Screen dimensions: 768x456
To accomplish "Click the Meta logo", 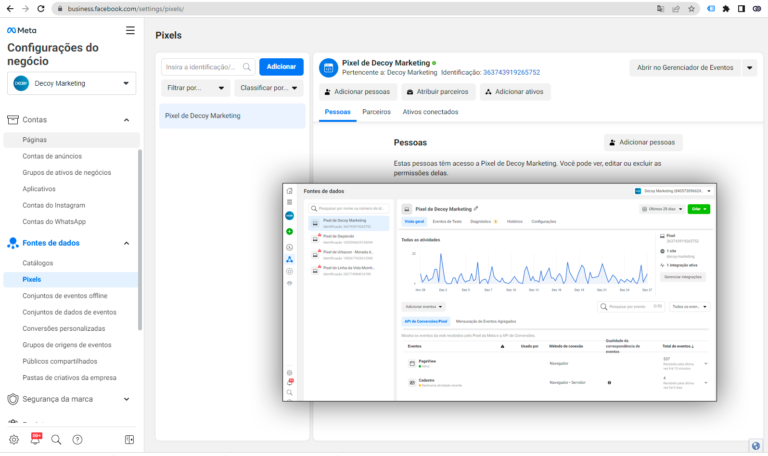I will [22, 30].
